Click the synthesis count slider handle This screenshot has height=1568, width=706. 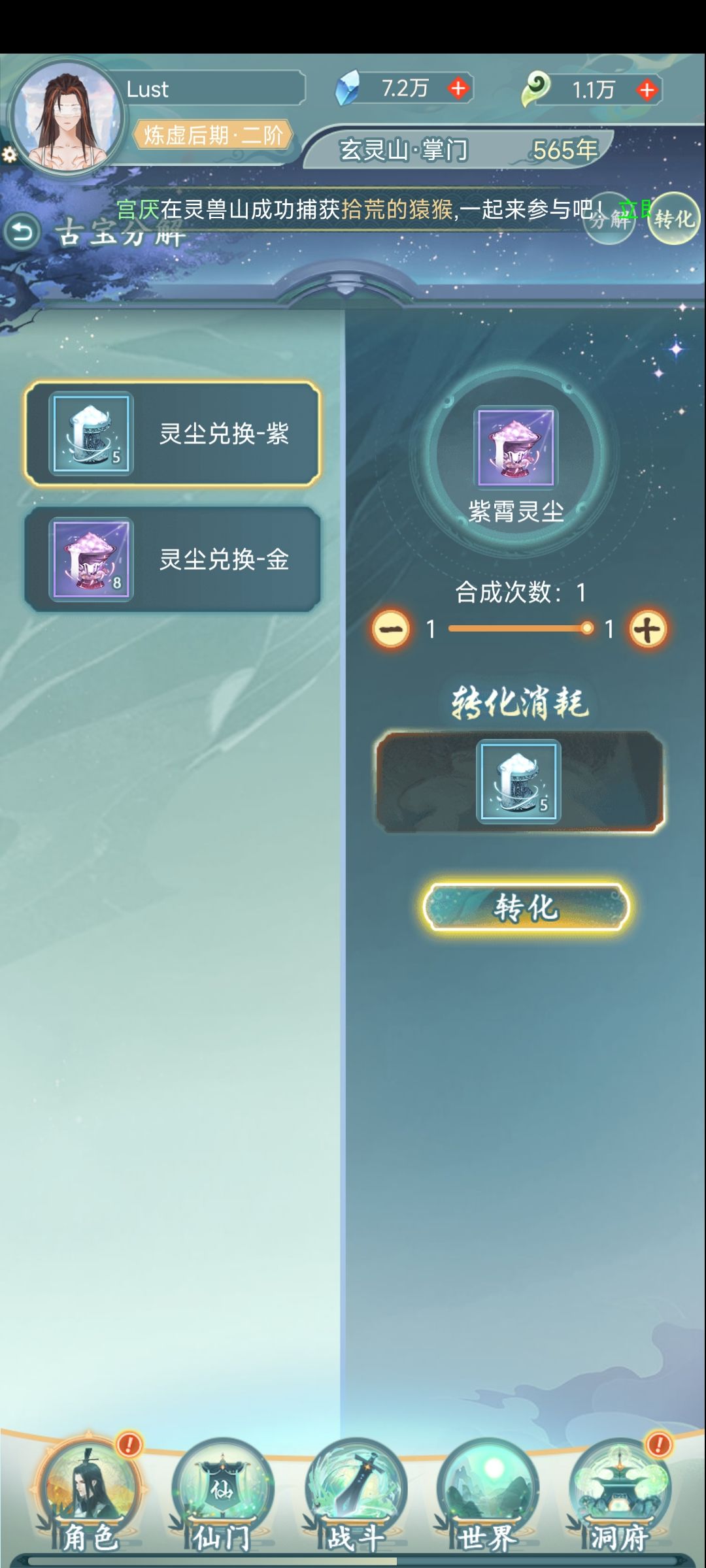coord(587,629)
